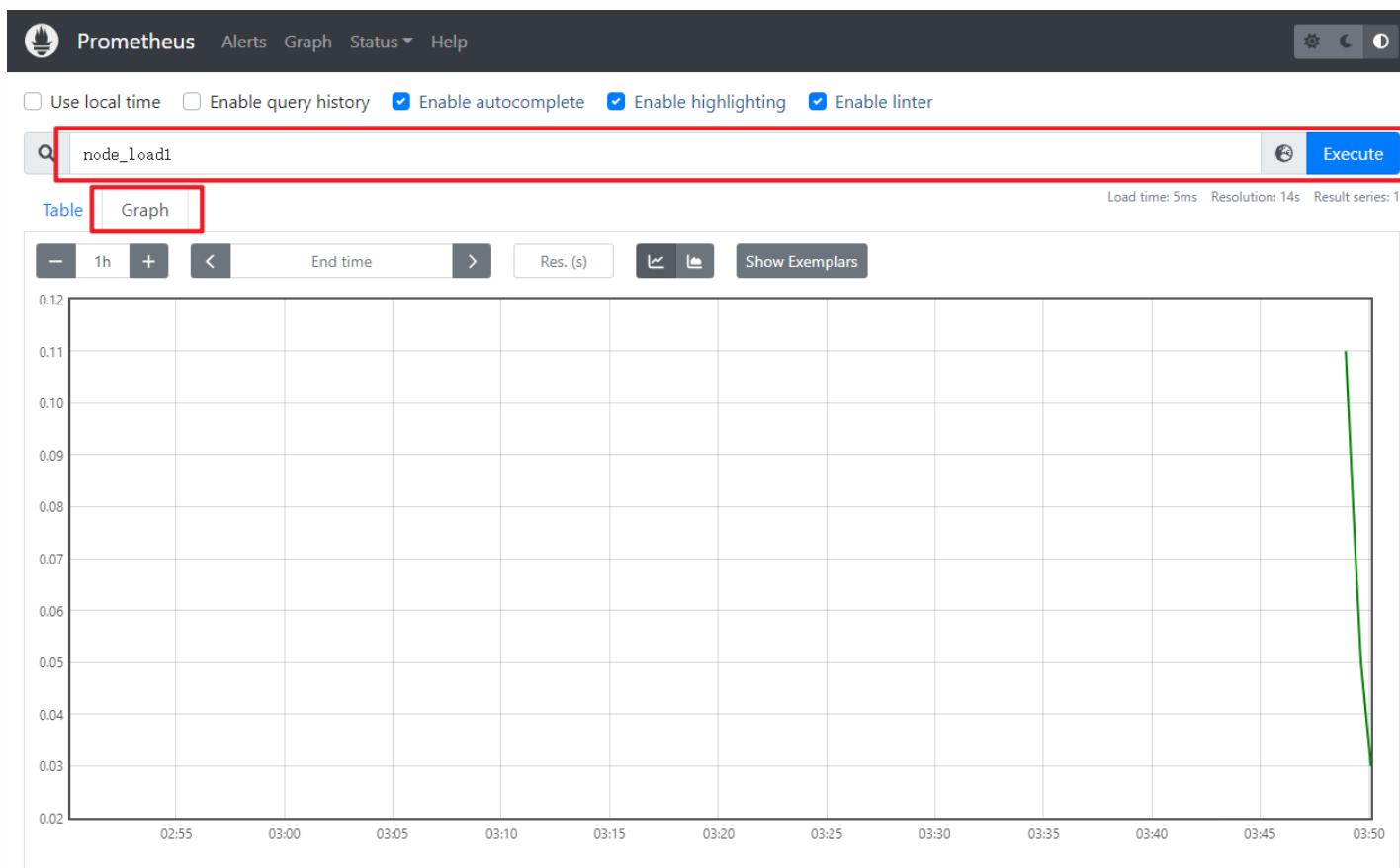Screen dimensions: 1400x868
Task: Open the Help link in navbar
Action: click(449, 42)
